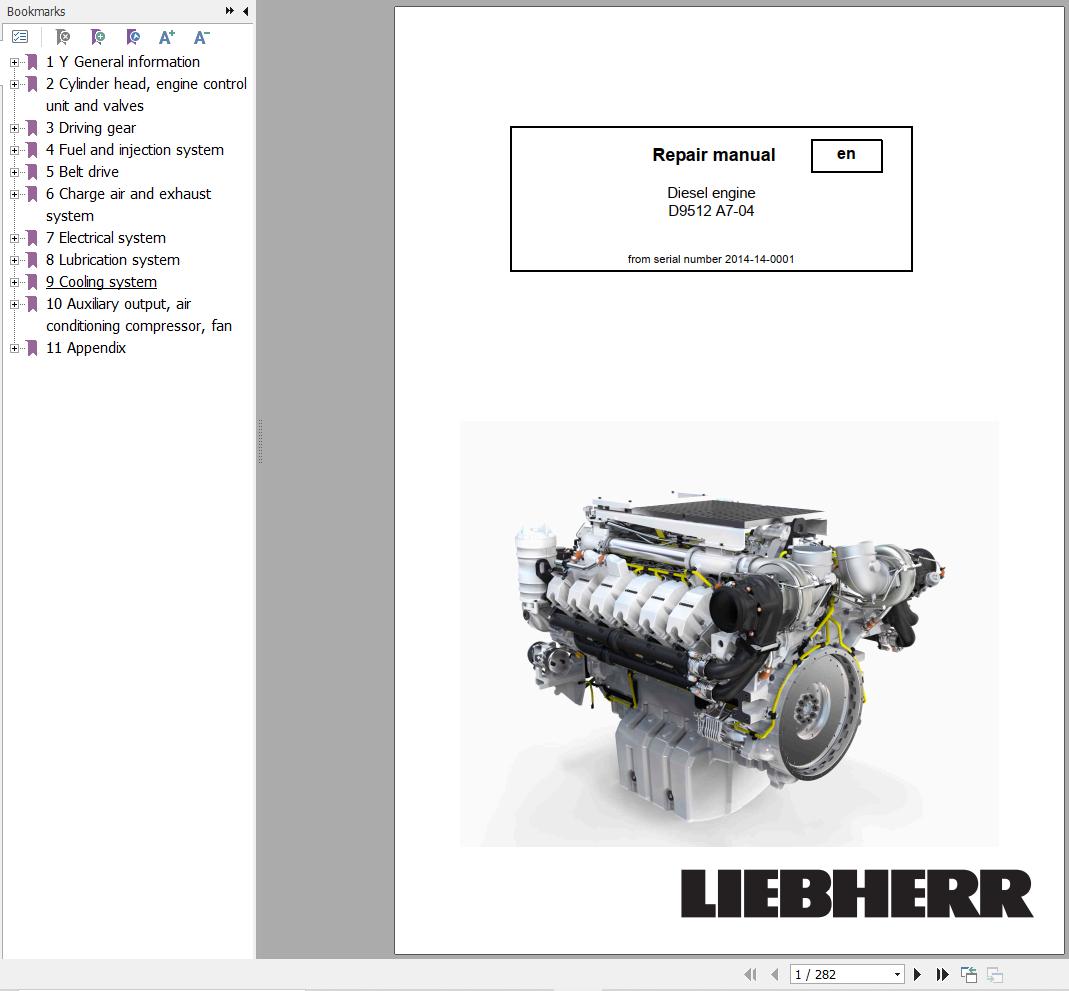Collapse the Bookmarks panel with left arrow

coord(245,11)
